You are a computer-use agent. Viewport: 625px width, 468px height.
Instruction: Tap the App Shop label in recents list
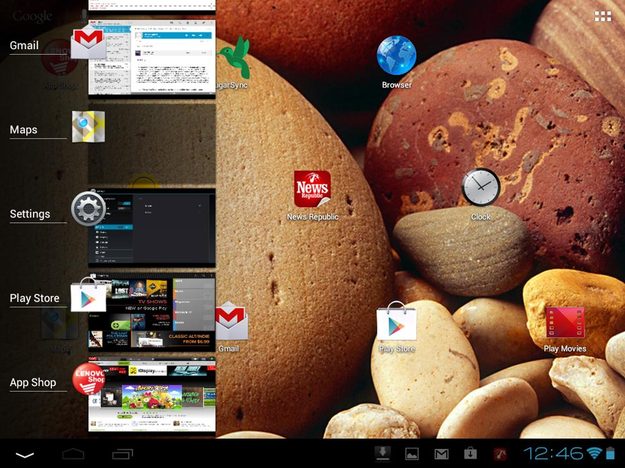coord(33,382)
